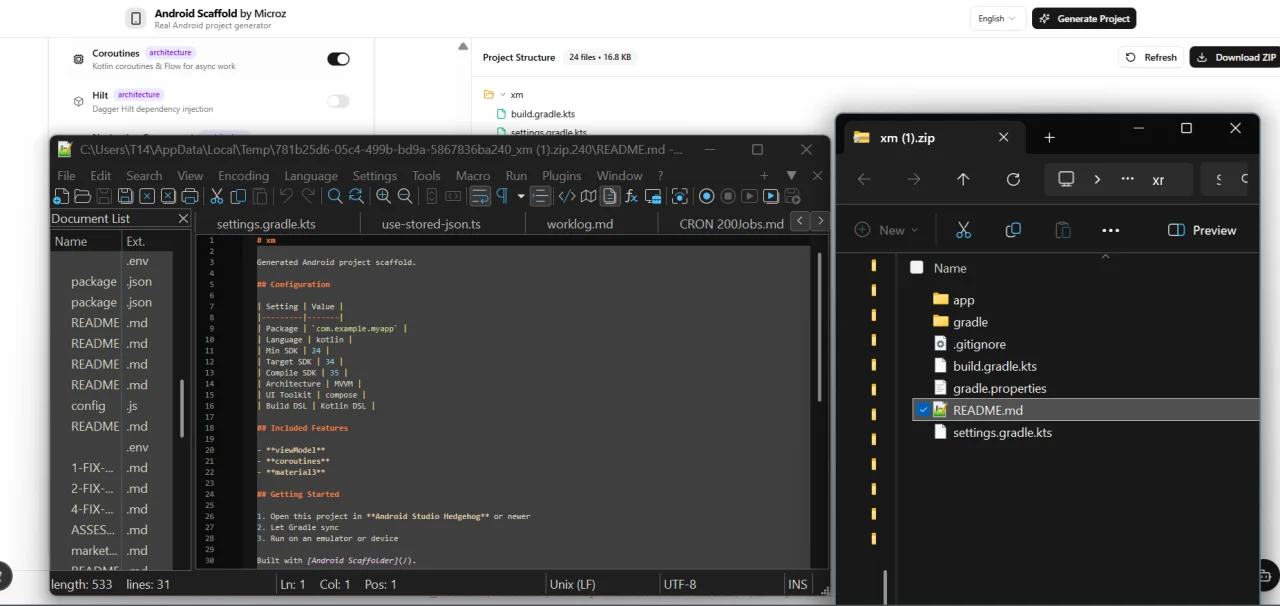
Task: Click Start Macro Recording icon
Action: (x=706, y=196)
